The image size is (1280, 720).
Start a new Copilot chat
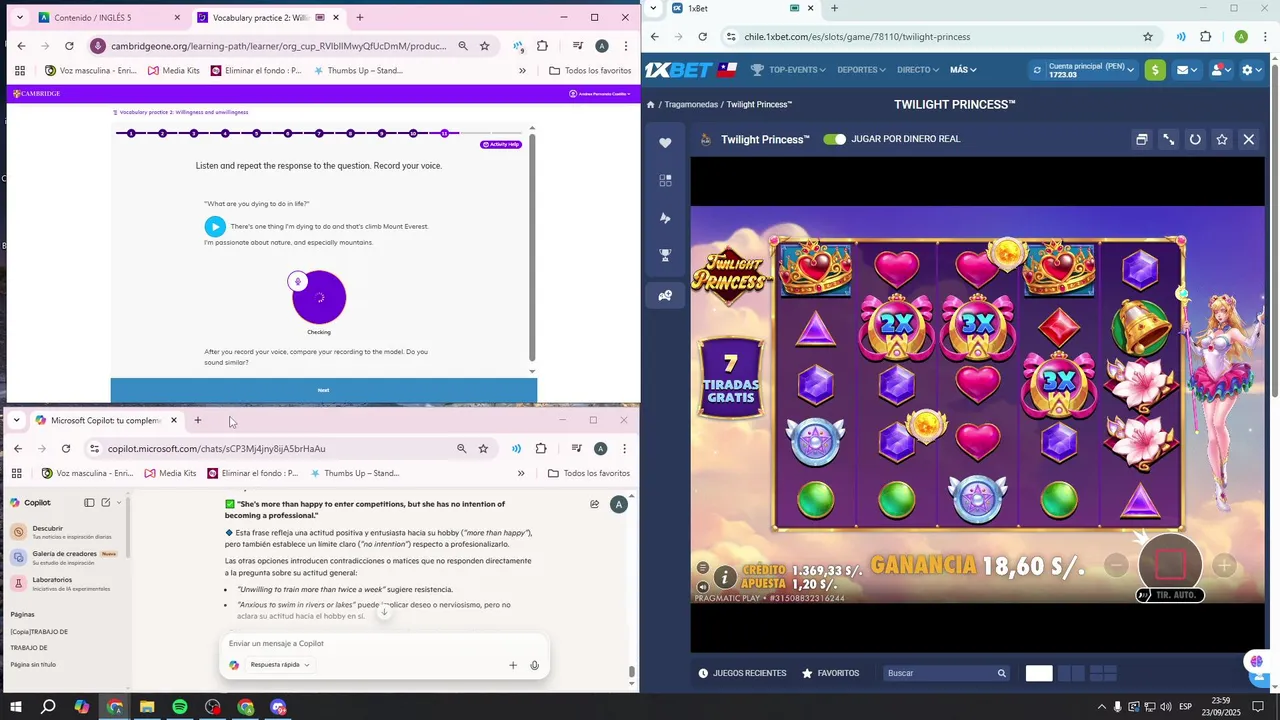(x=106, y=503)
